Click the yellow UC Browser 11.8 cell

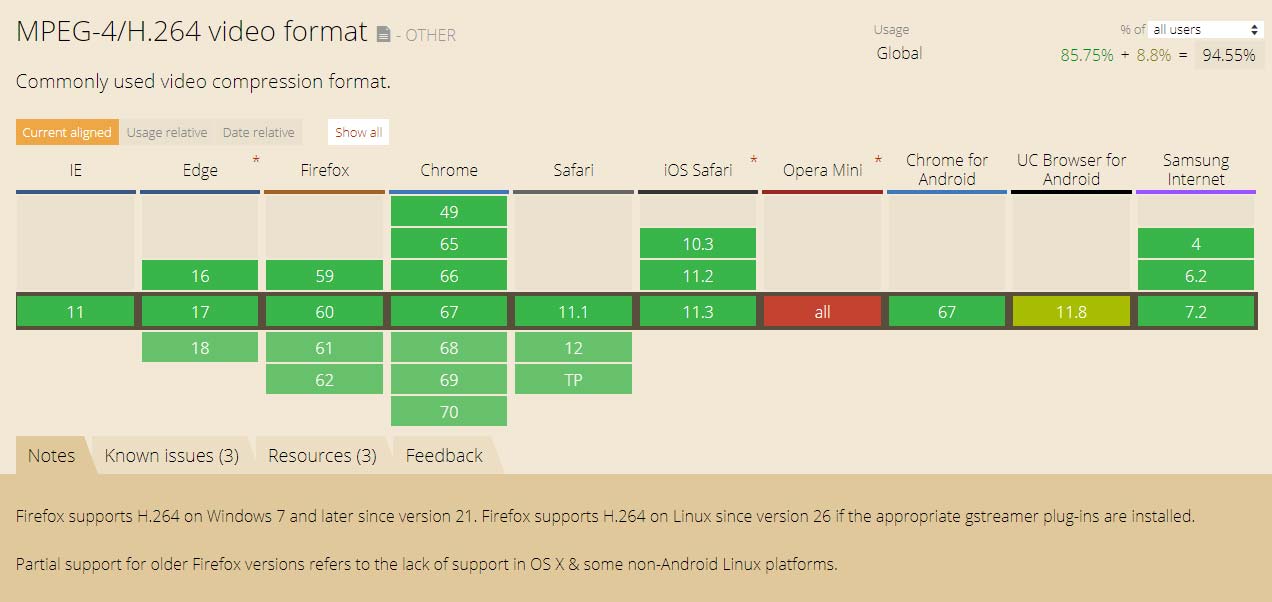1071,312
